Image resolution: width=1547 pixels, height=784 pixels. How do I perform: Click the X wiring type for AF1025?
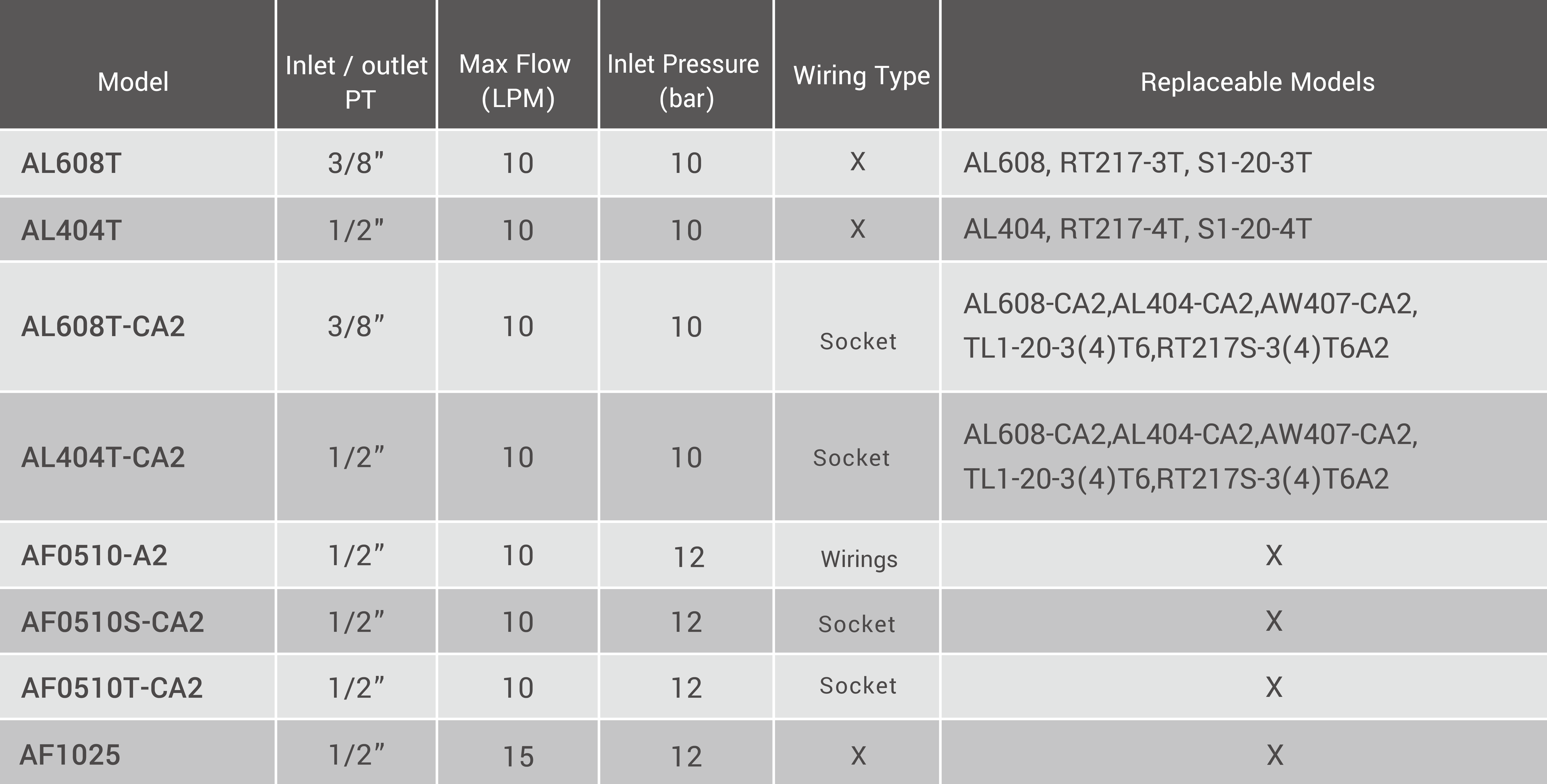(x=858, y=756)
